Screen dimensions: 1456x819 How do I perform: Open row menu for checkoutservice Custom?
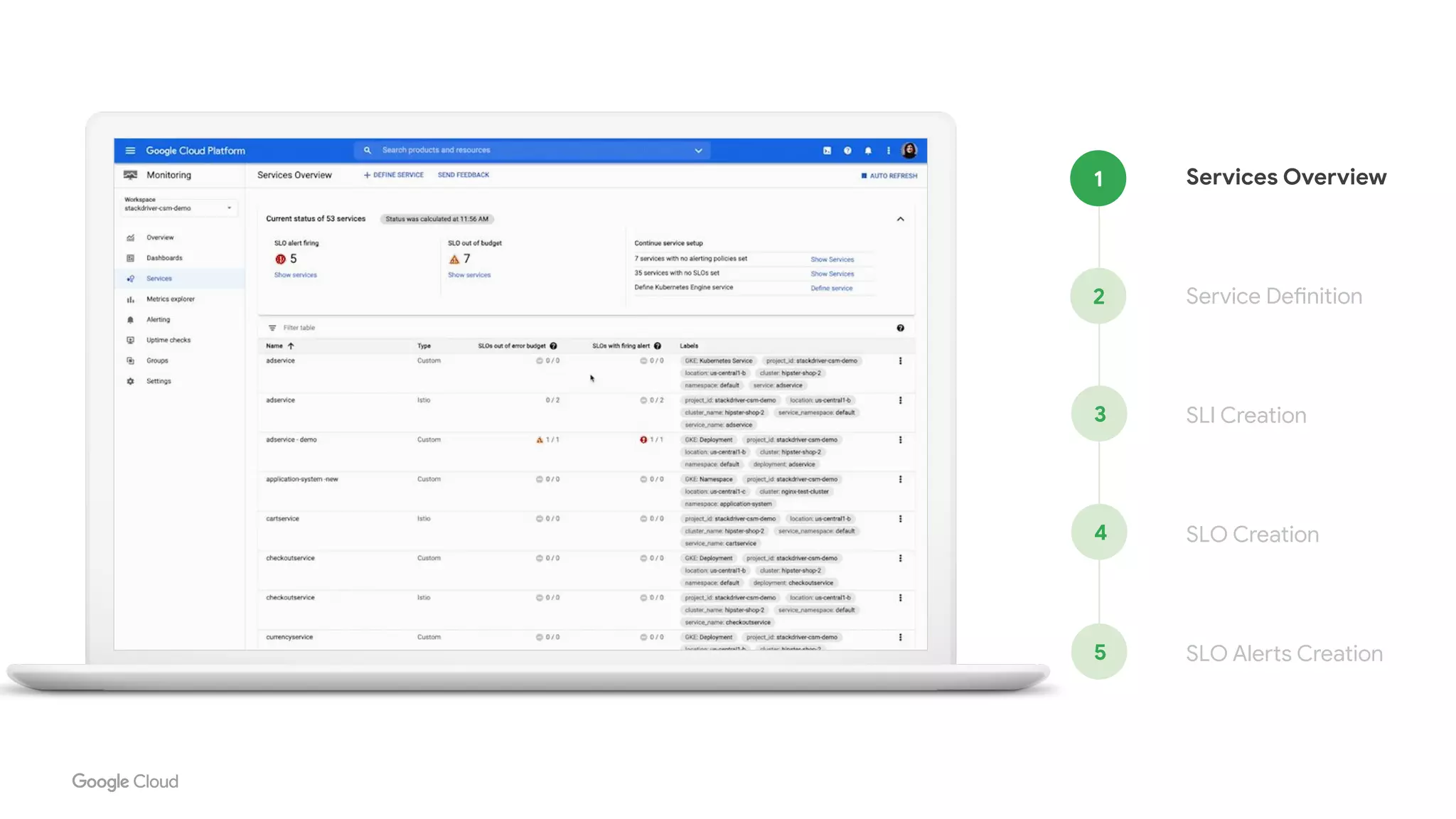pos(900,558)
